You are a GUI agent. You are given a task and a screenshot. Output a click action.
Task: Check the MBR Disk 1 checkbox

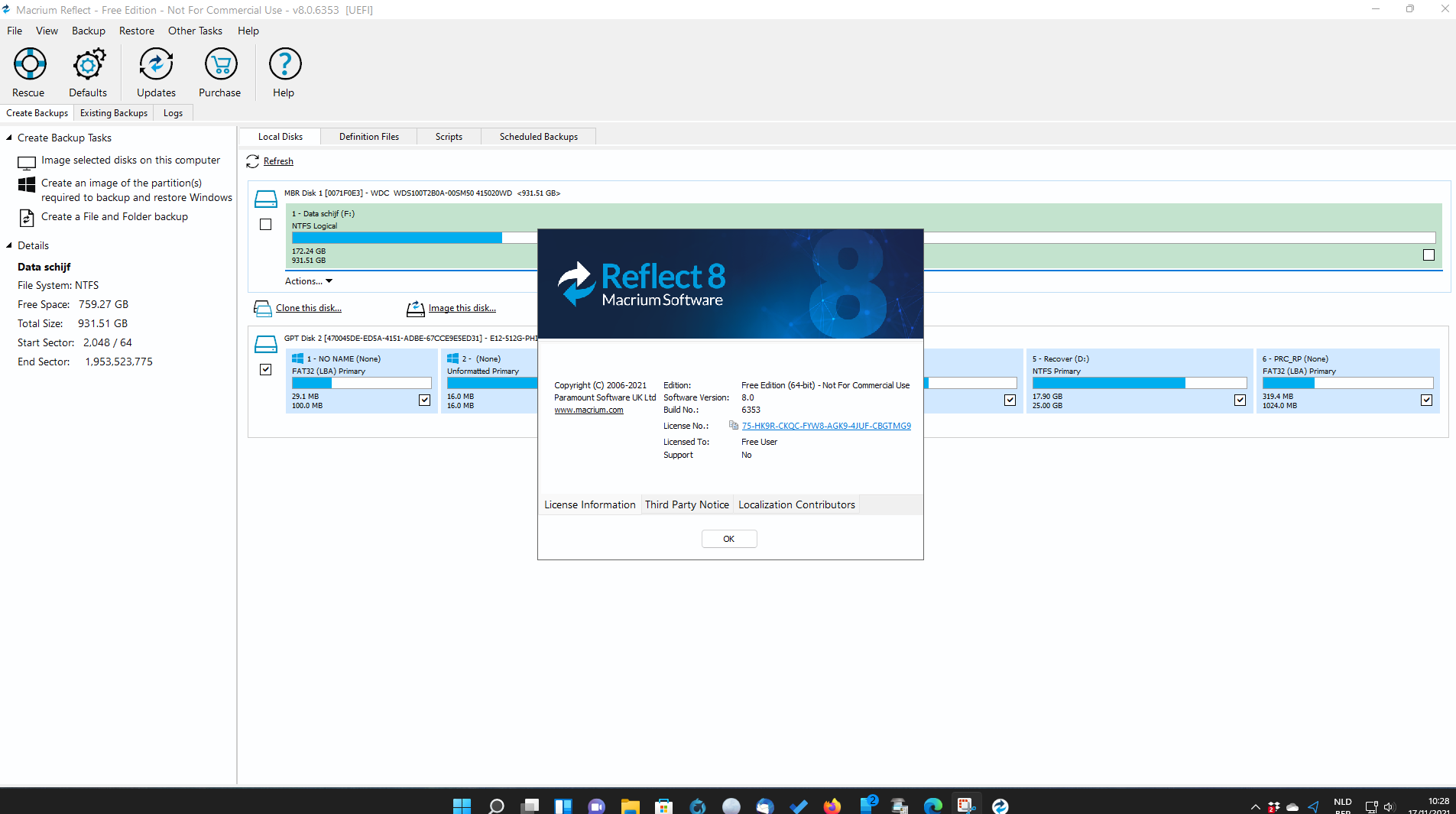[x=265, y=225]
